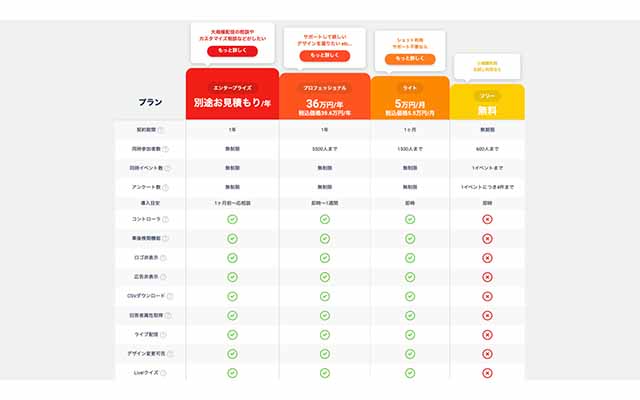Open help icon beside 広告非表示
Screen dimensions: 640x400
(x=163, y=277)
